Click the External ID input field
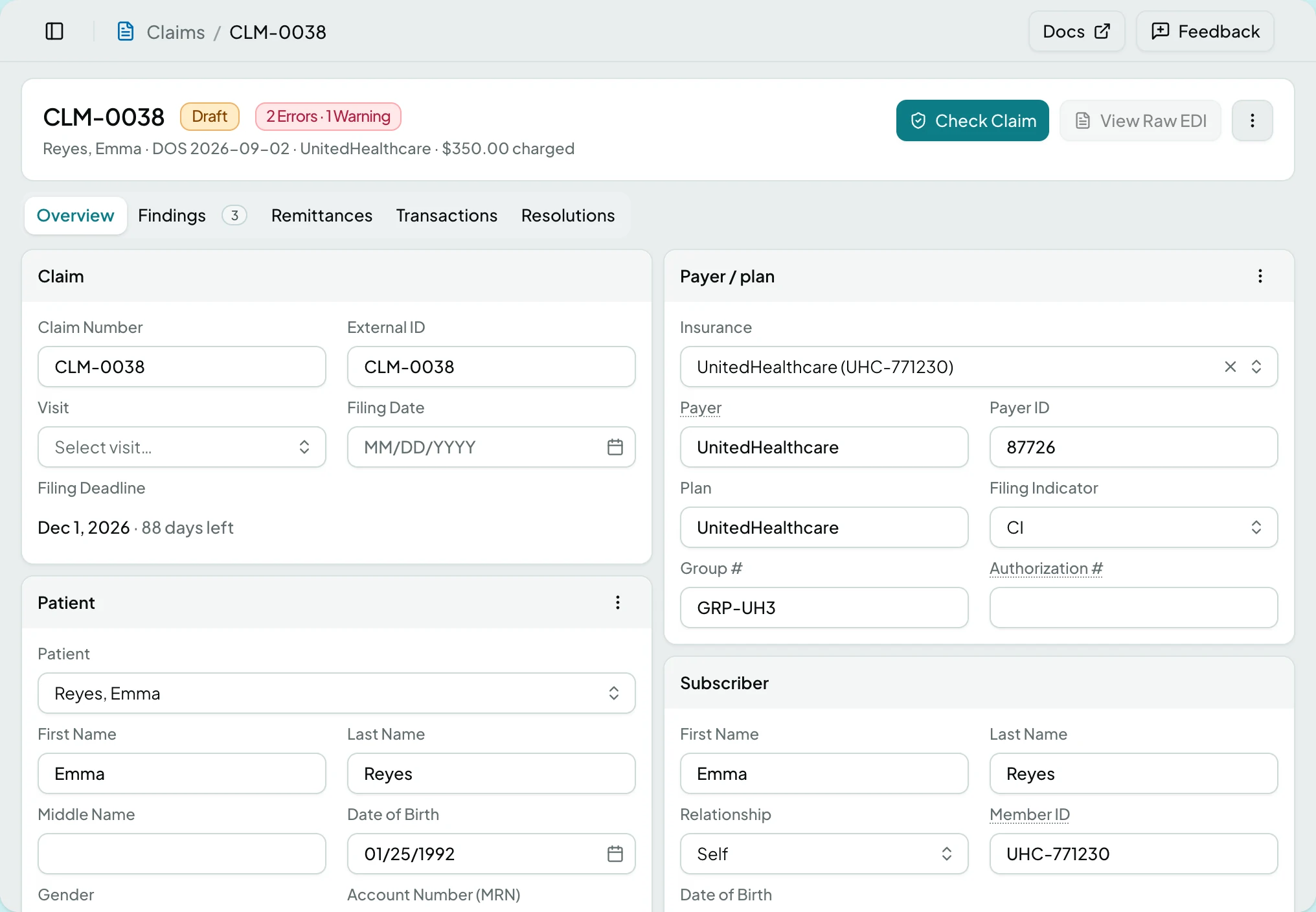The height and width of the screenshot is (912, 1316). click(491, 367)
